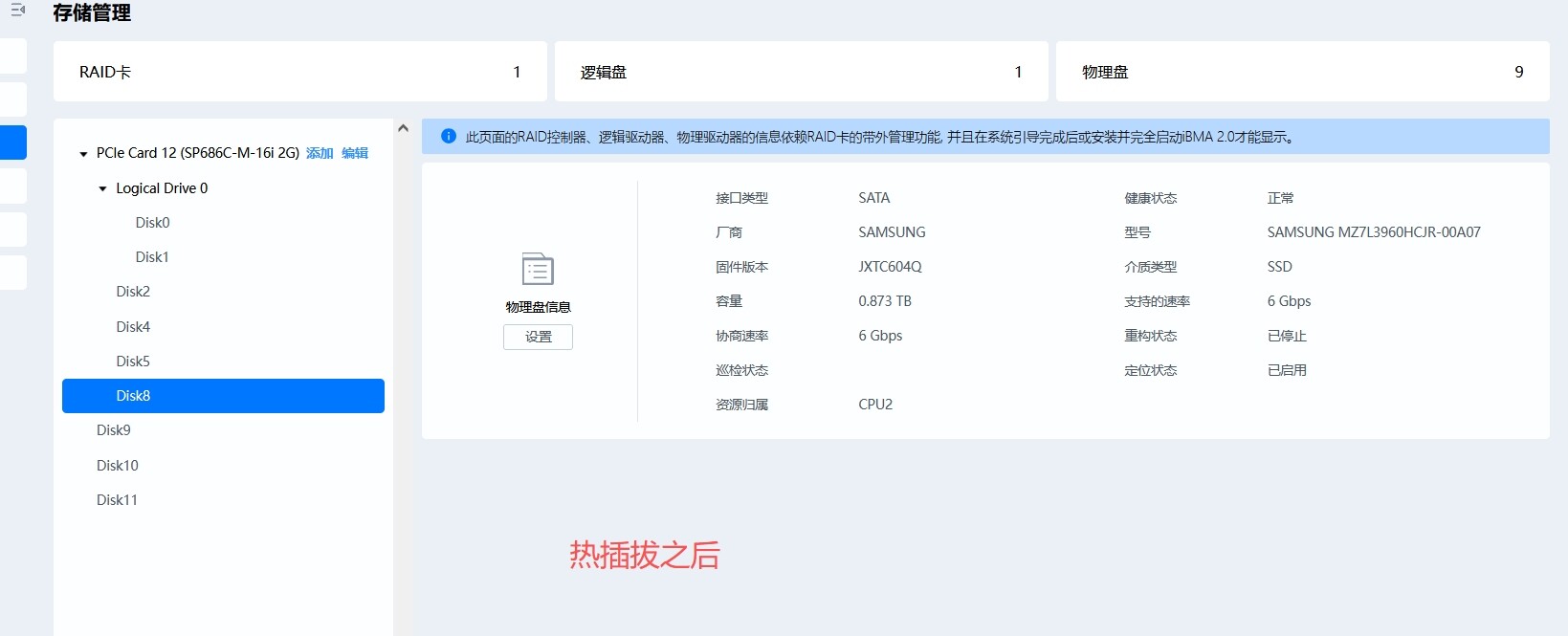Open Disk4 details
The width and height of the screenshot is (1568, 636).
(133, 327)
